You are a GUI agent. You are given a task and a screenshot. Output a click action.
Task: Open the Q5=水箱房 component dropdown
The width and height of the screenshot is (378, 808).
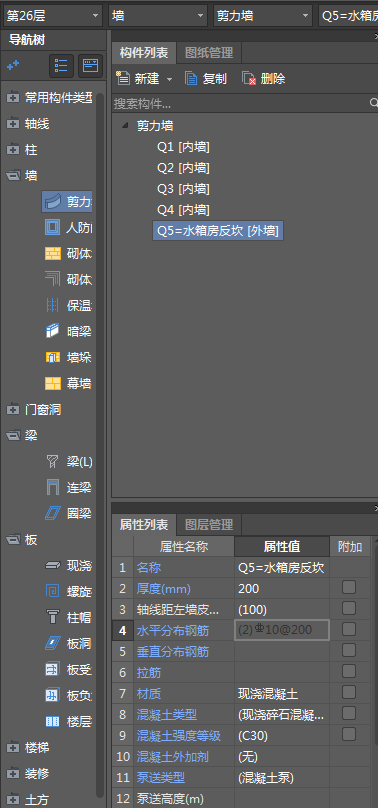(348, 15)
